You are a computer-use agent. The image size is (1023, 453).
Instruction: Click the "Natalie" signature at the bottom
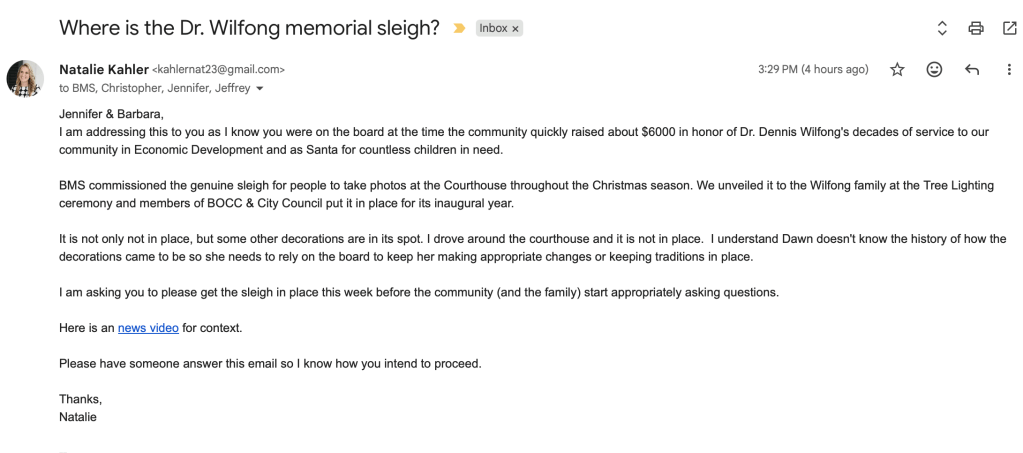coord(78,417)
